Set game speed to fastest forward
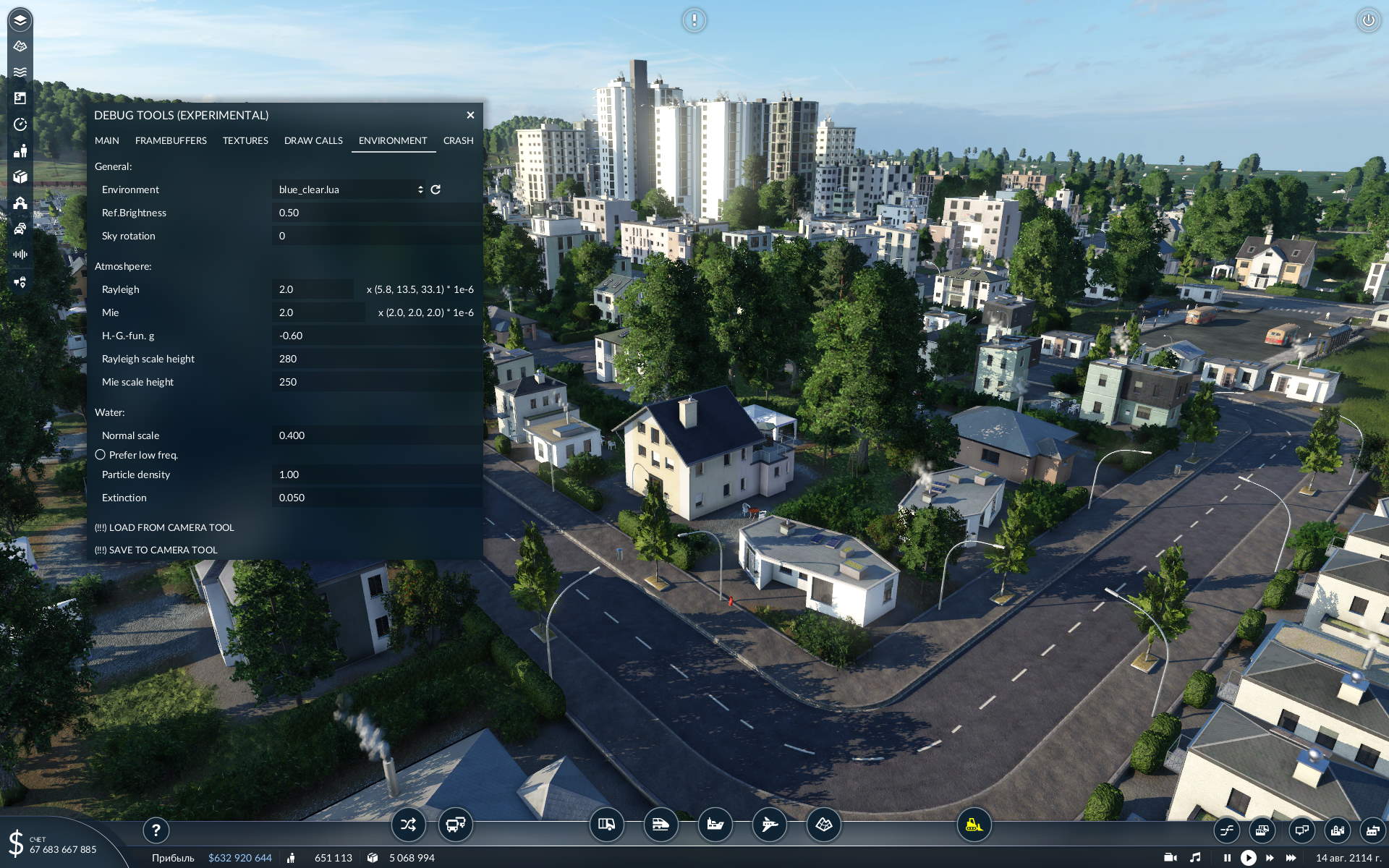Screen dimensions: 1389x868 point(1291,858)
